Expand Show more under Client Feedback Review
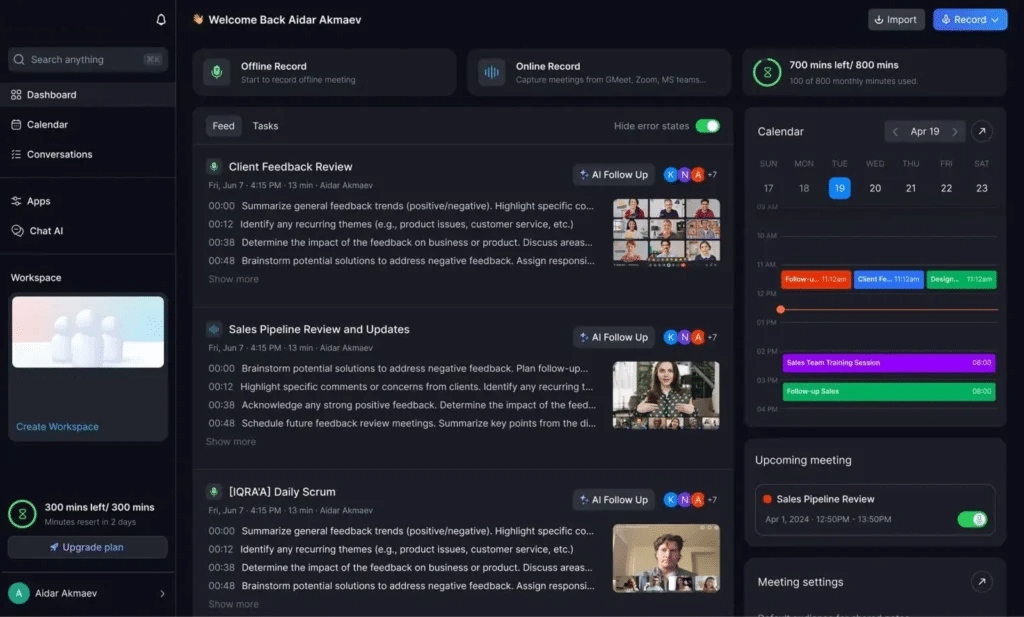The image size is (1024, 617). click(x=233, y=279)
